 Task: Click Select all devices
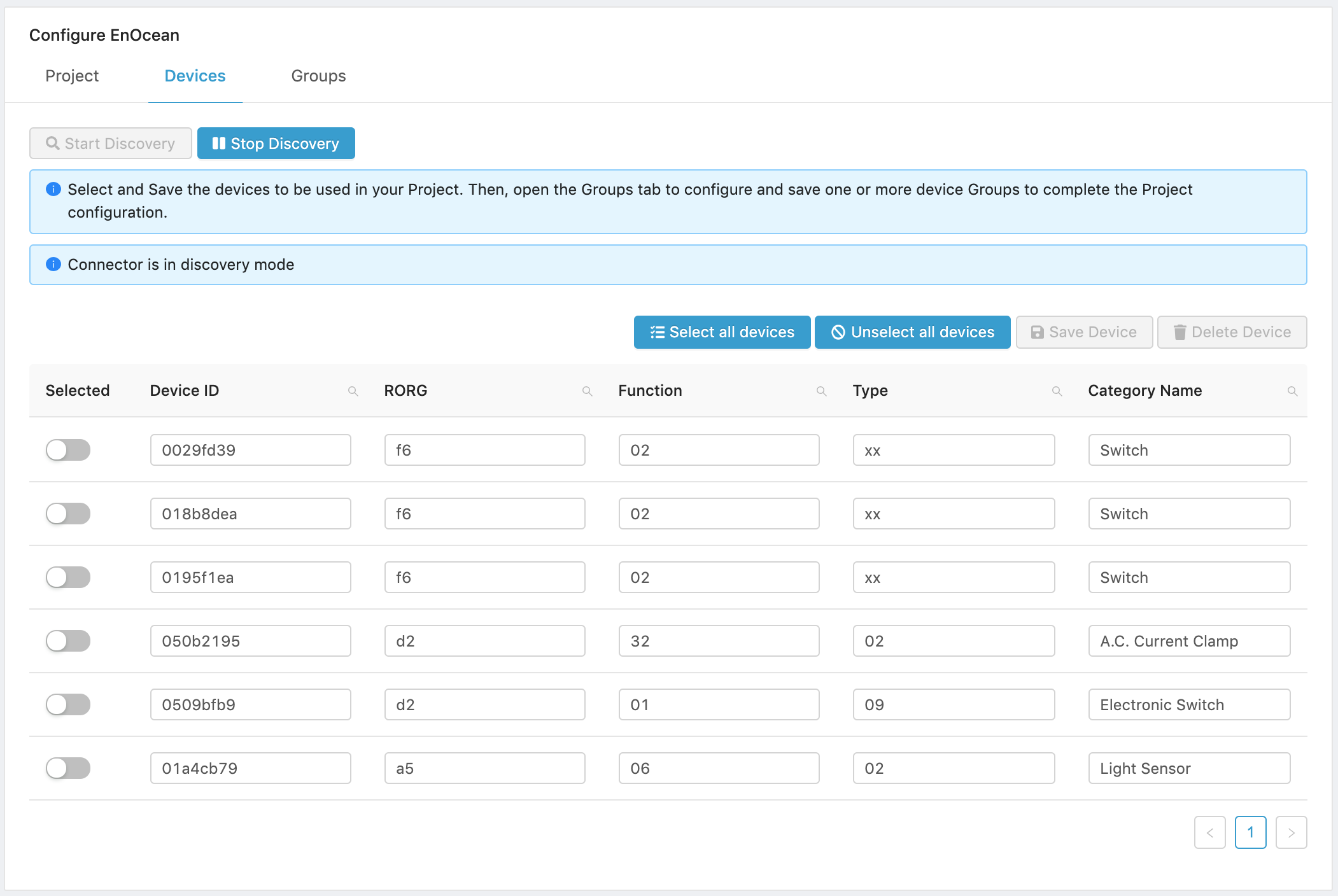[722, 332]
